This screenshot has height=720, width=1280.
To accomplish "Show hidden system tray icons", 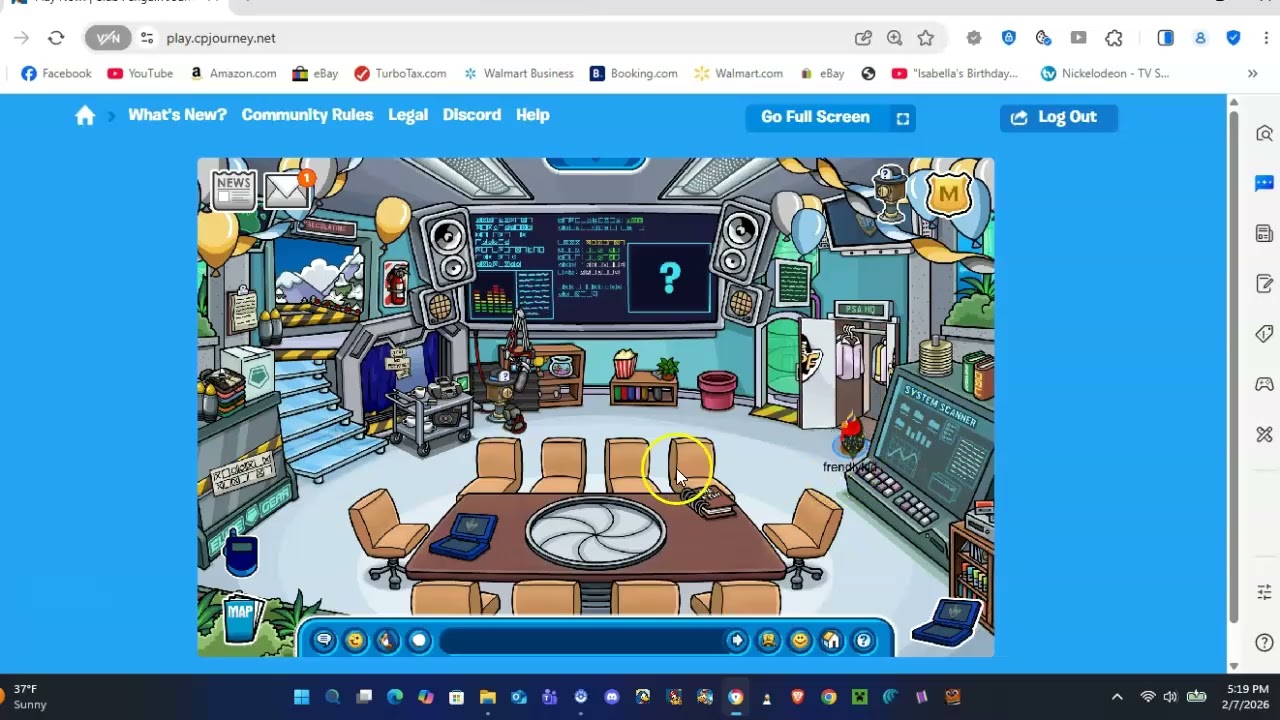I will point(1117,697).
